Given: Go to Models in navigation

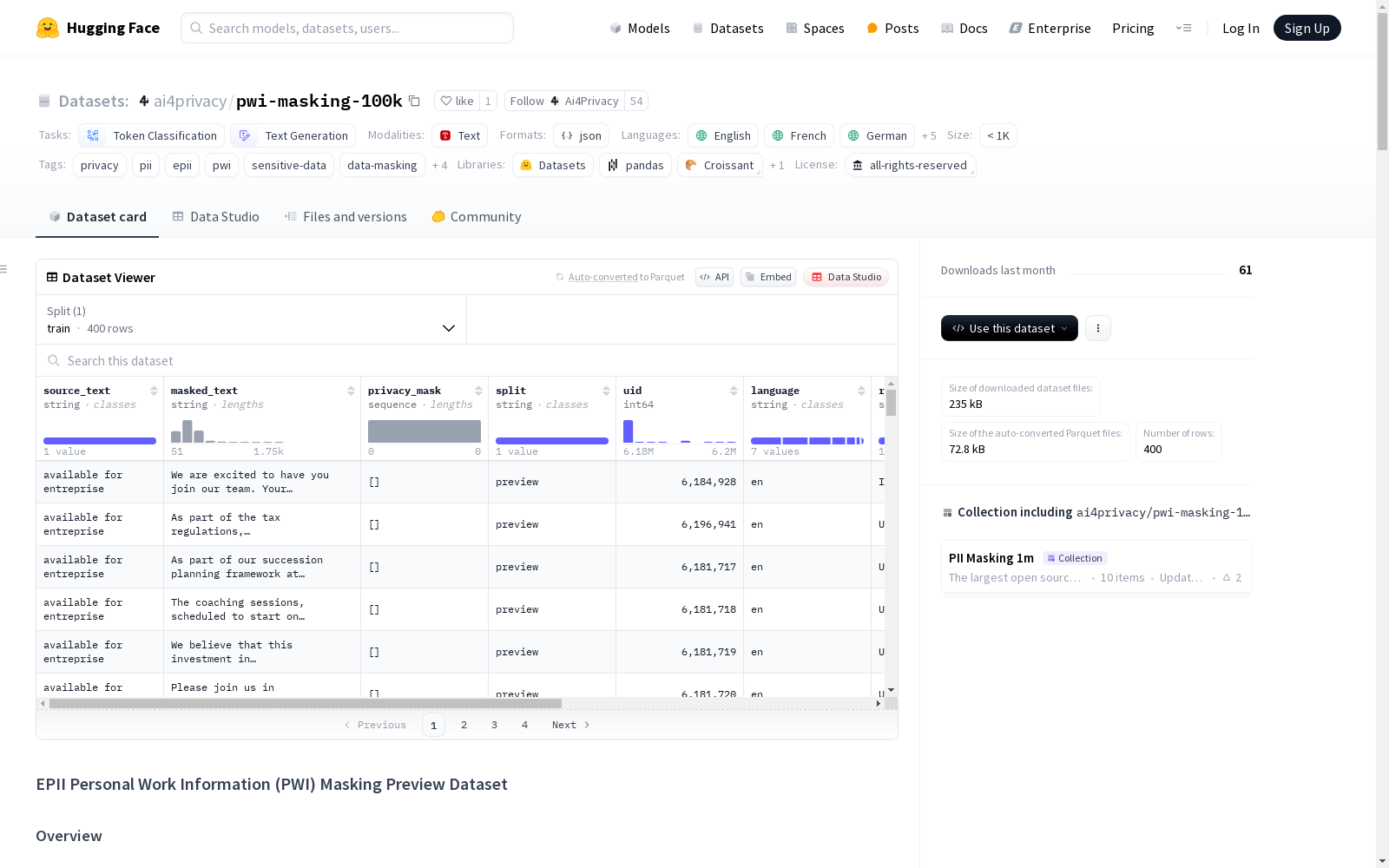Looking at the screenshot, I should pyautogui.click(x=640, y=28).
